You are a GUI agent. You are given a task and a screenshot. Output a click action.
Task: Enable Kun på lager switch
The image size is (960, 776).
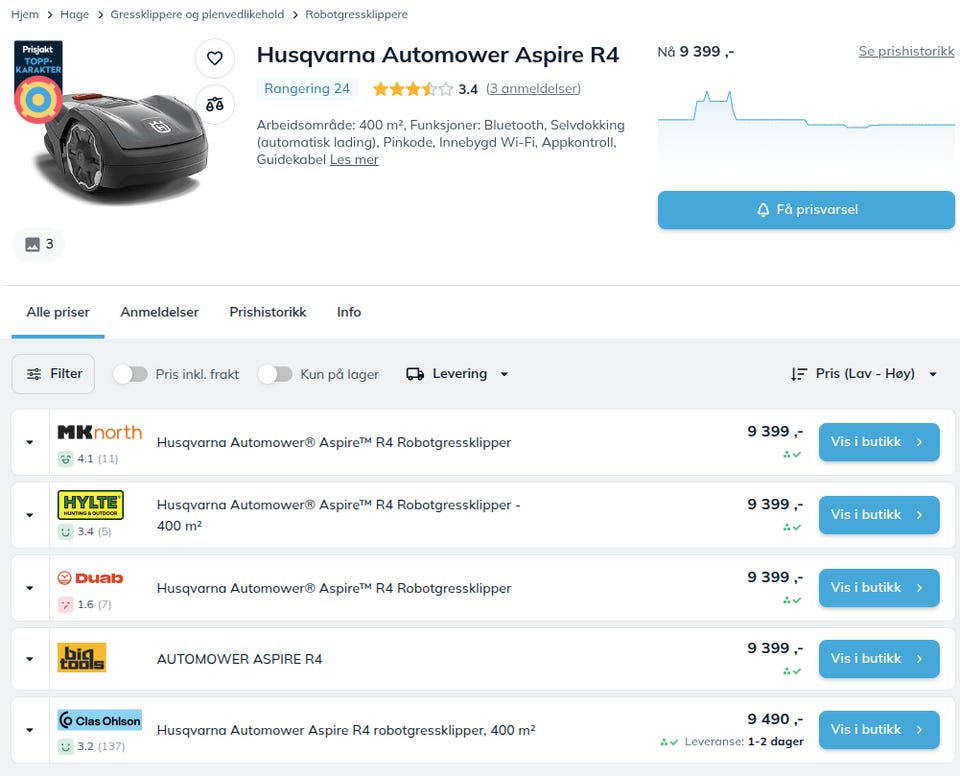pyautogui.click(x=275, y=374)
